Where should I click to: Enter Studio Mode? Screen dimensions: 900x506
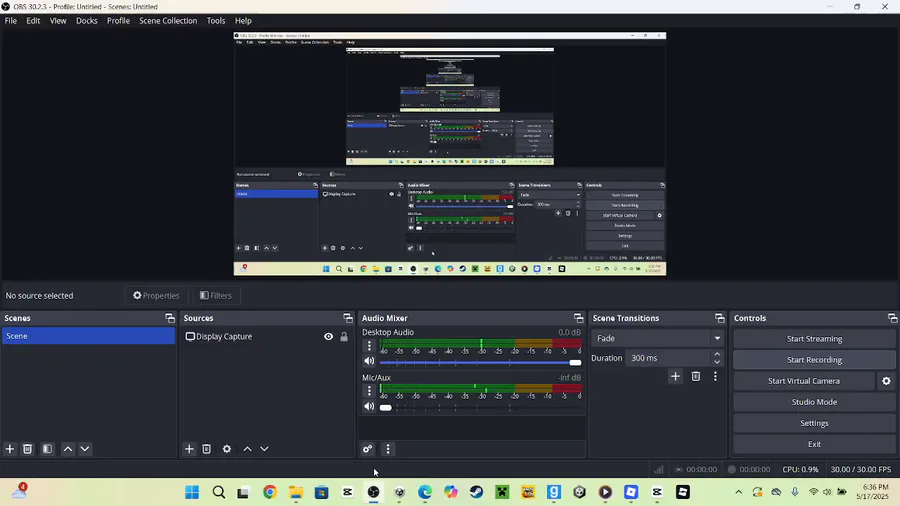(x=814, y=402)
